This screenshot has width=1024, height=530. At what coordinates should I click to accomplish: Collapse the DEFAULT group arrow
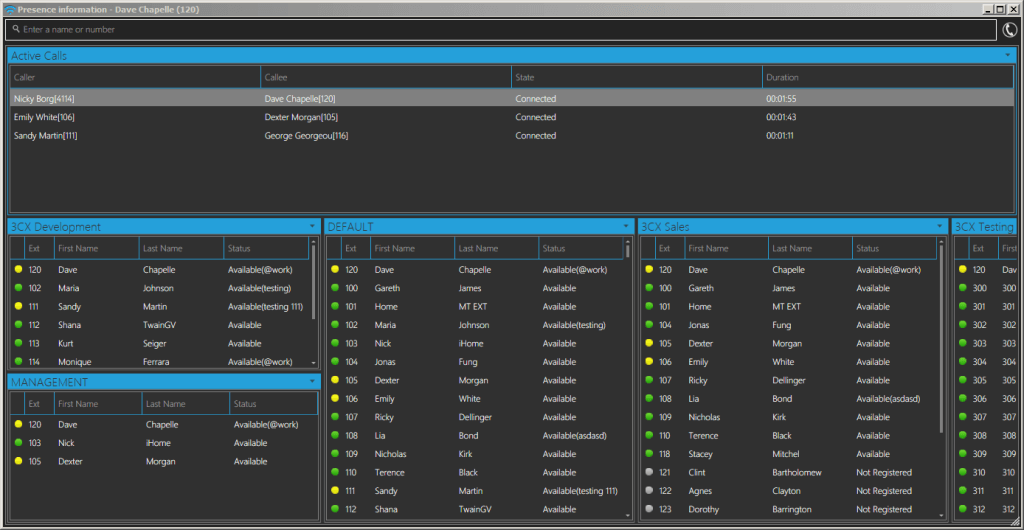[x=626, y=226]
